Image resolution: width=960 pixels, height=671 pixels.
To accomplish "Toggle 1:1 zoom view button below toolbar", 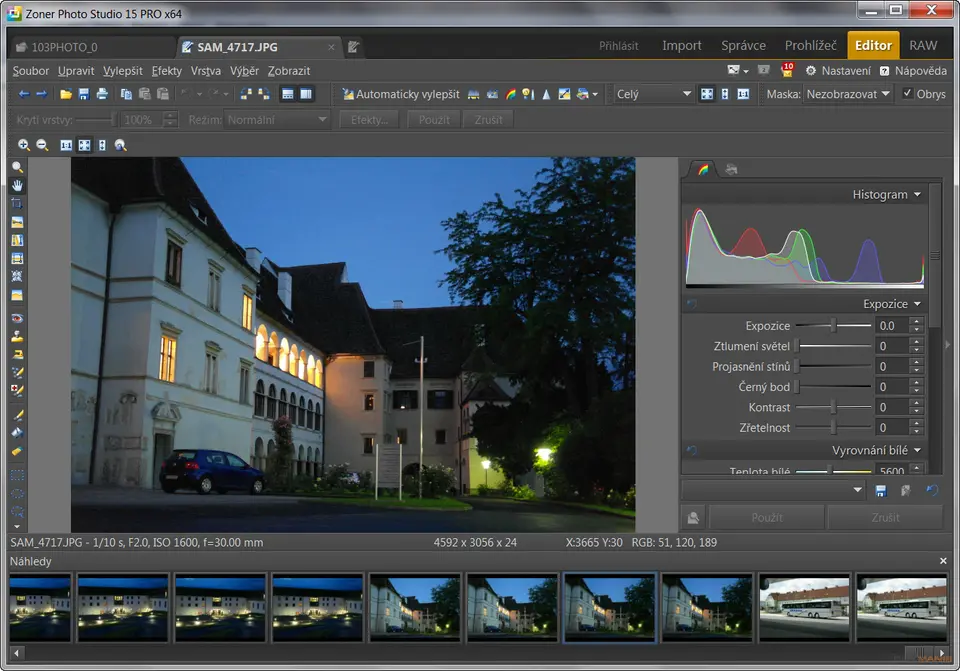I will coord(66,145).
